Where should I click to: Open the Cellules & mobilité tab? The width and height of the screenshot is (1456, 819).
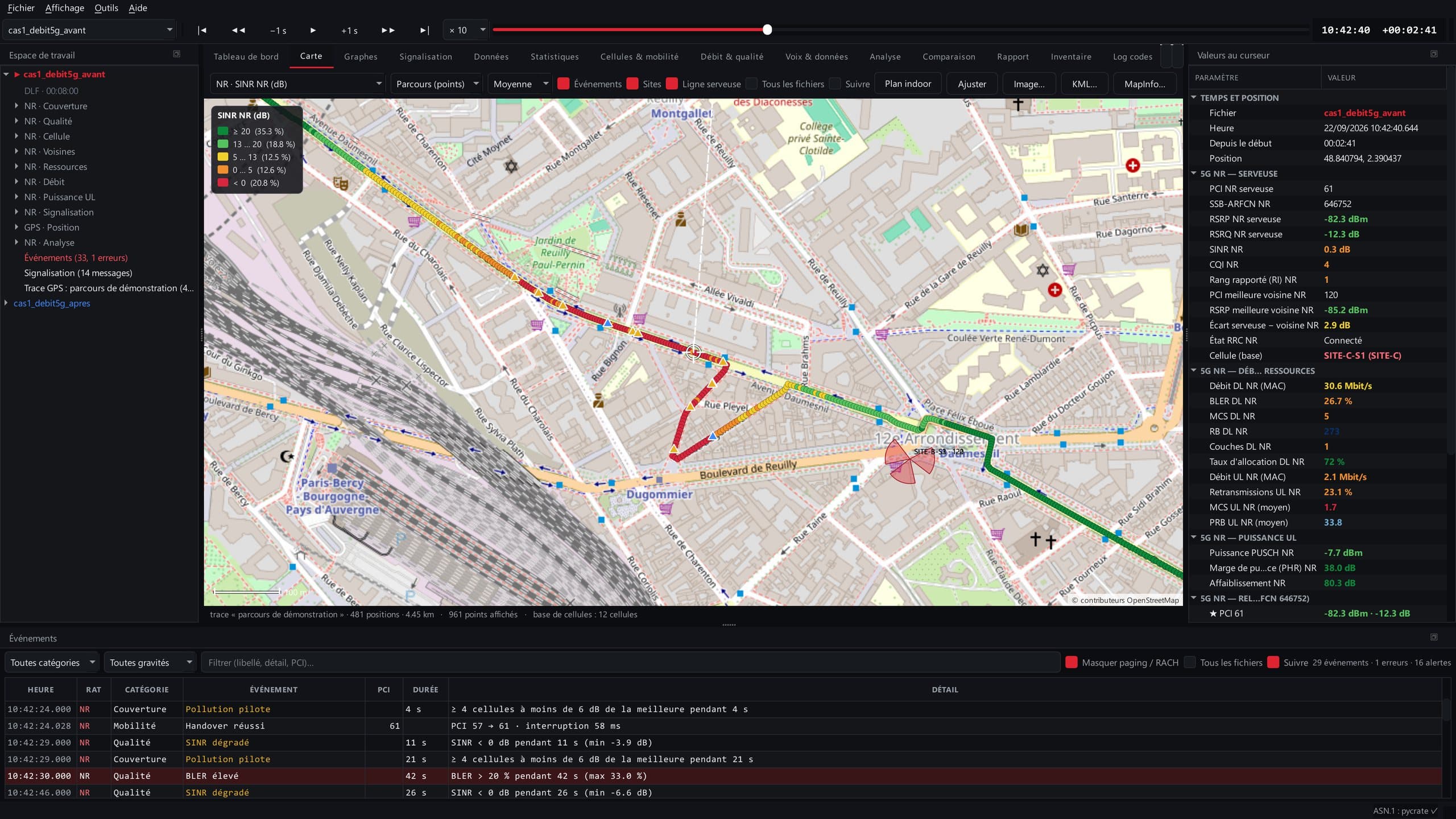[x=639, y=56]
